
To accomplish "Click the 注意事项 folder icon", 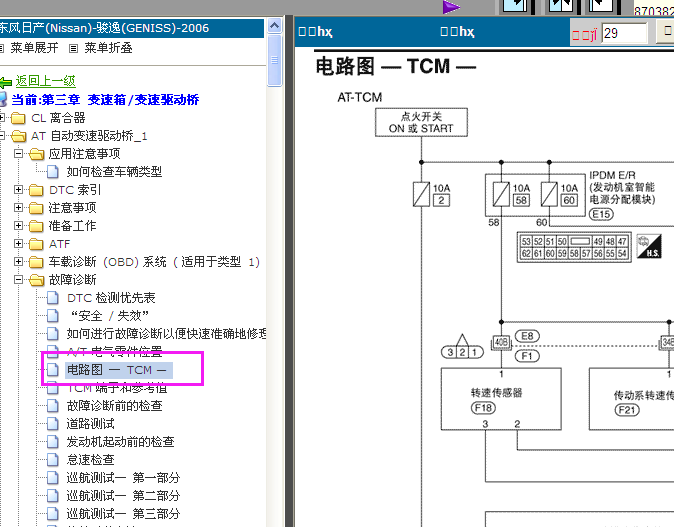I will tap(36, 208).
